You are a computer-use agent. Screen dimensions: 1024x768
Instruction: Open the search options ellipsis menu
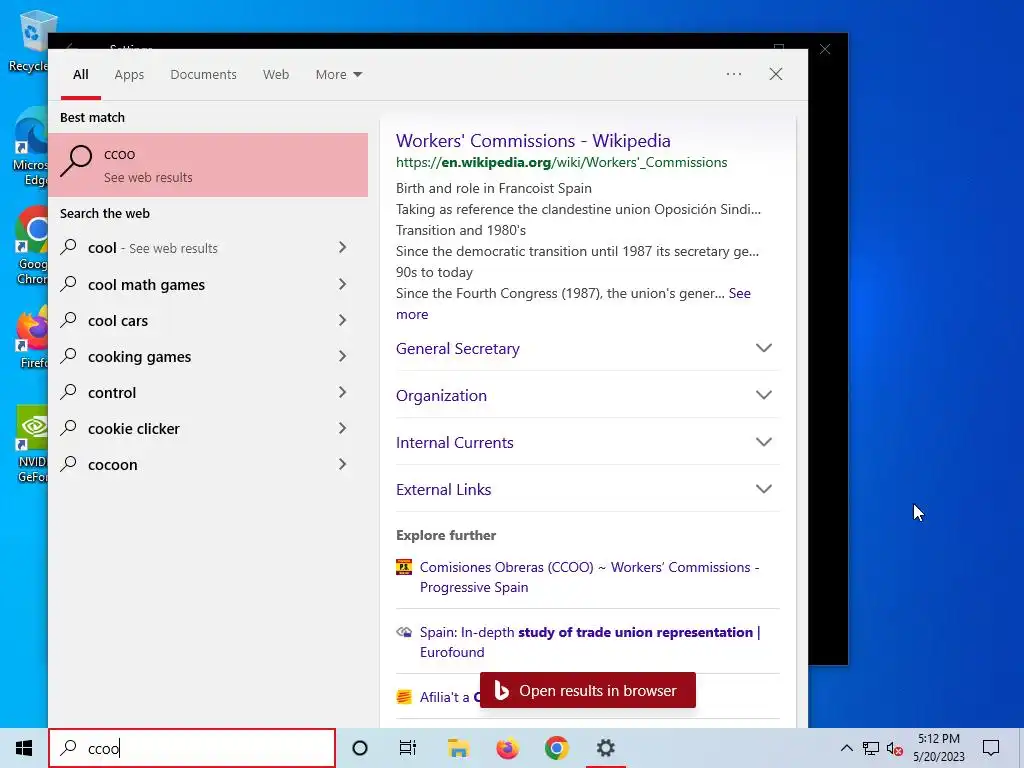(733, 74)
